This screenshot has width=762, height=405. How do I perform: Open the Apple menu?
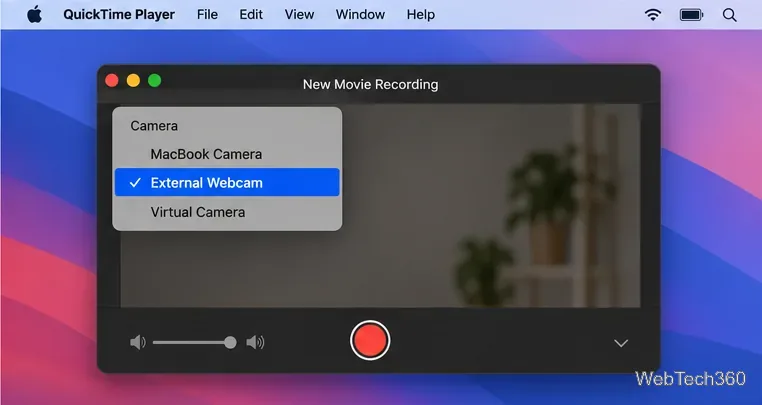(35, 15)
